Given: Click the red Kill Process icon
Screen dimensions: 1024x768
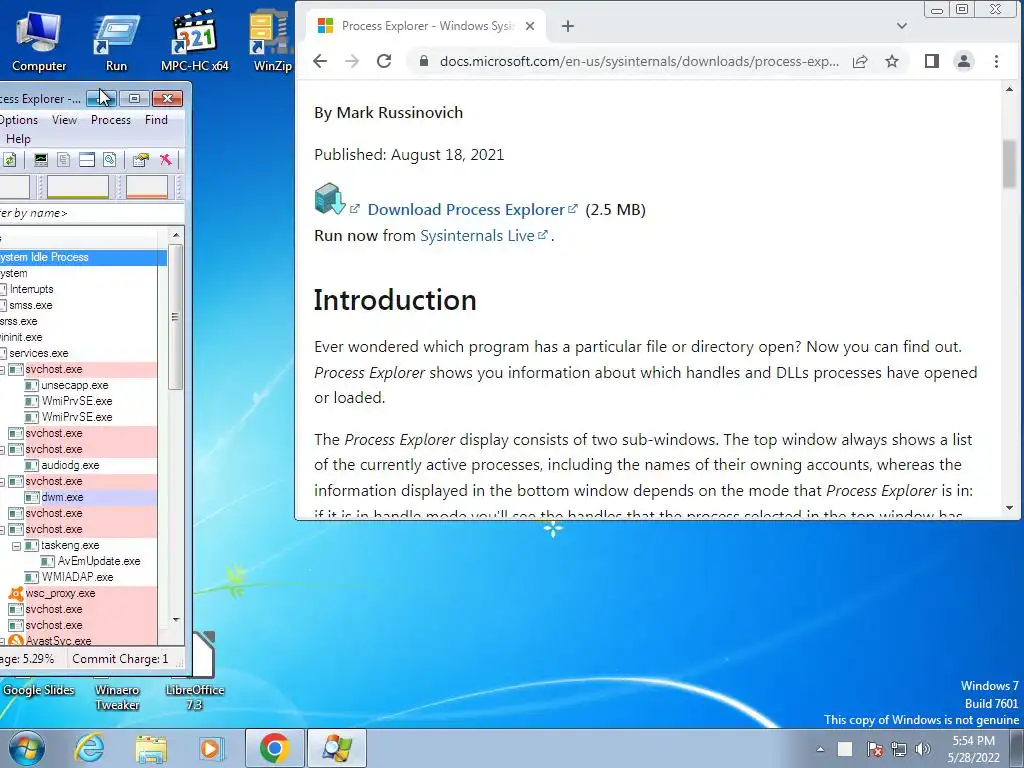Looking at the screenshot, I should pyautogui.click(x=165, y=160).
